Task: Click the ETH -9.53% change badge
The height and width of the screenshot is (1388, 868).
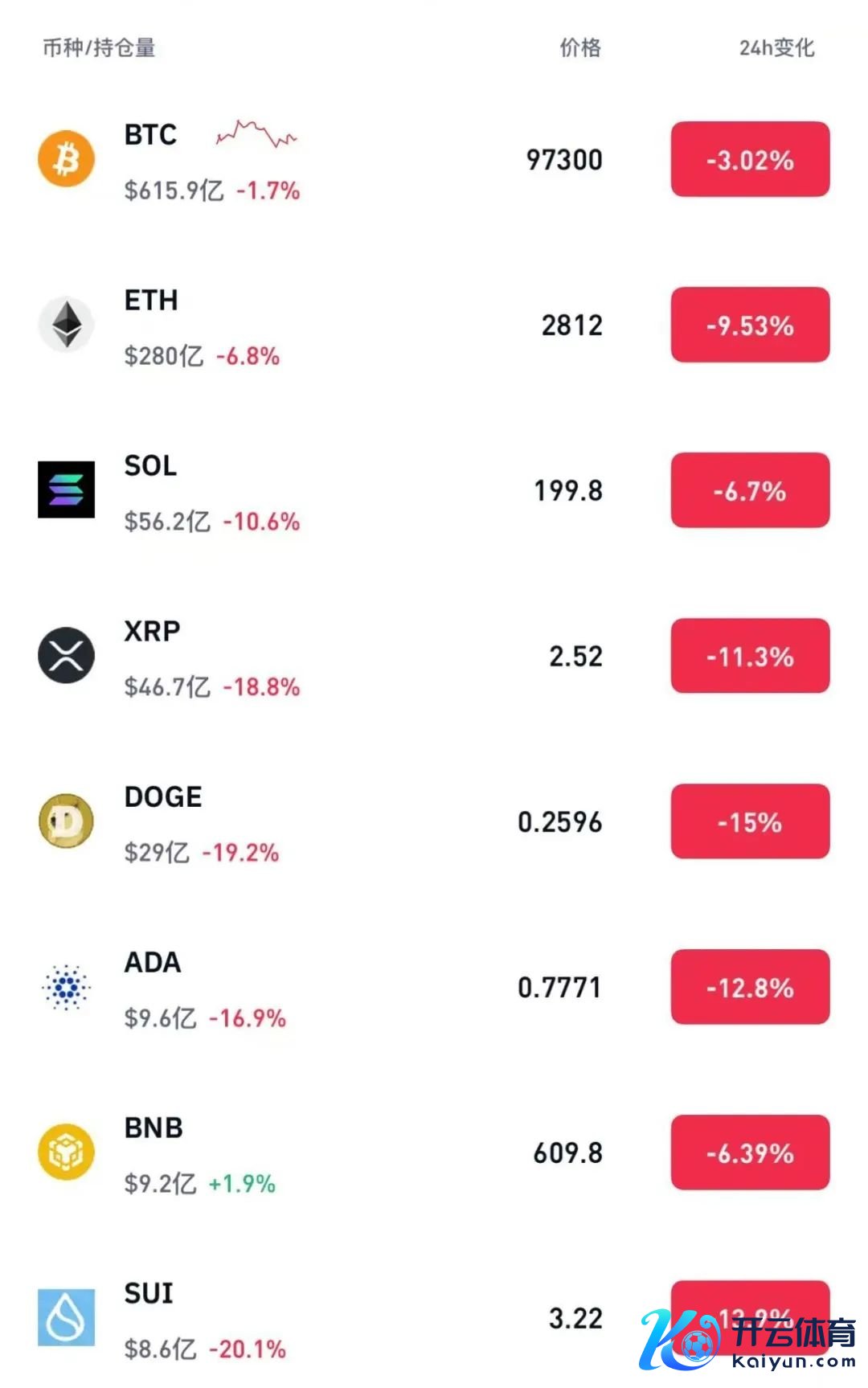Action: (x=750, y=325)
